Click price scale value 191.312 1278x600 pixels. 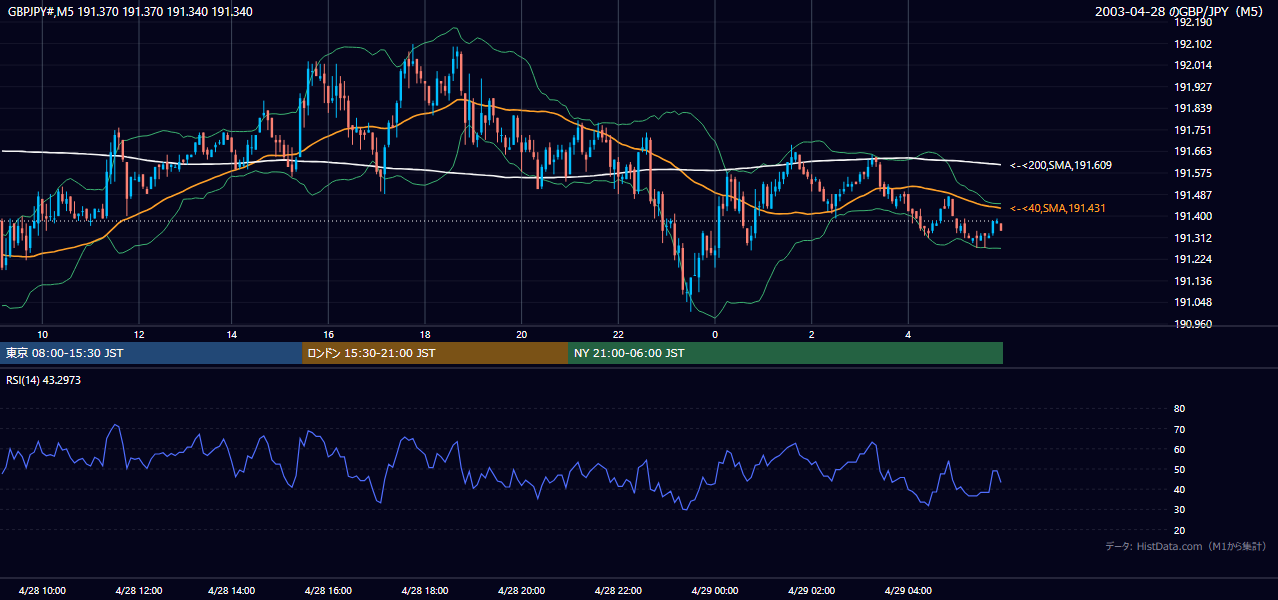point(1193,238)
